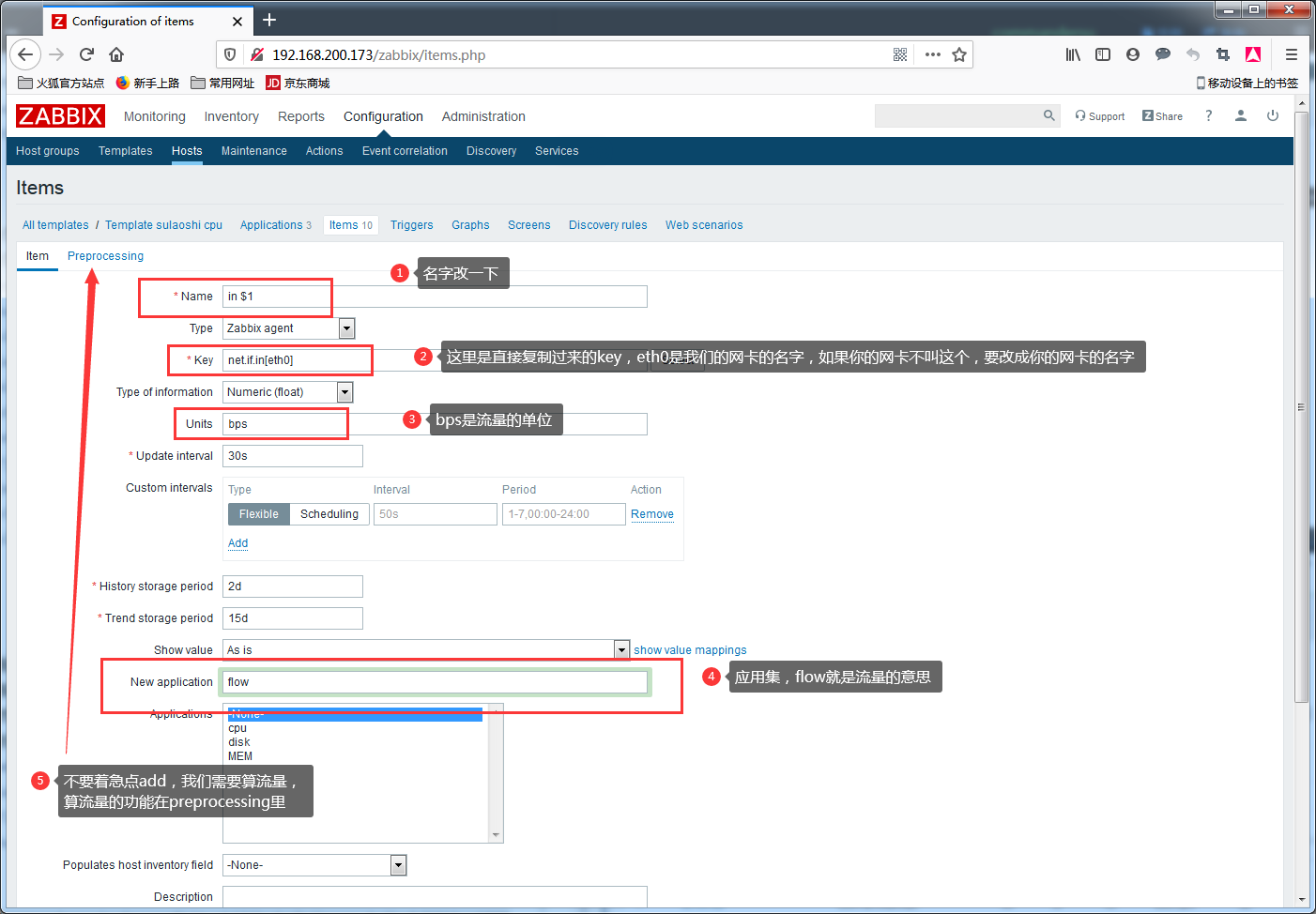Click the Zabbix search magnifier icon
The height and width of the screenshot is (914, 1316).
pos(1049,115)
